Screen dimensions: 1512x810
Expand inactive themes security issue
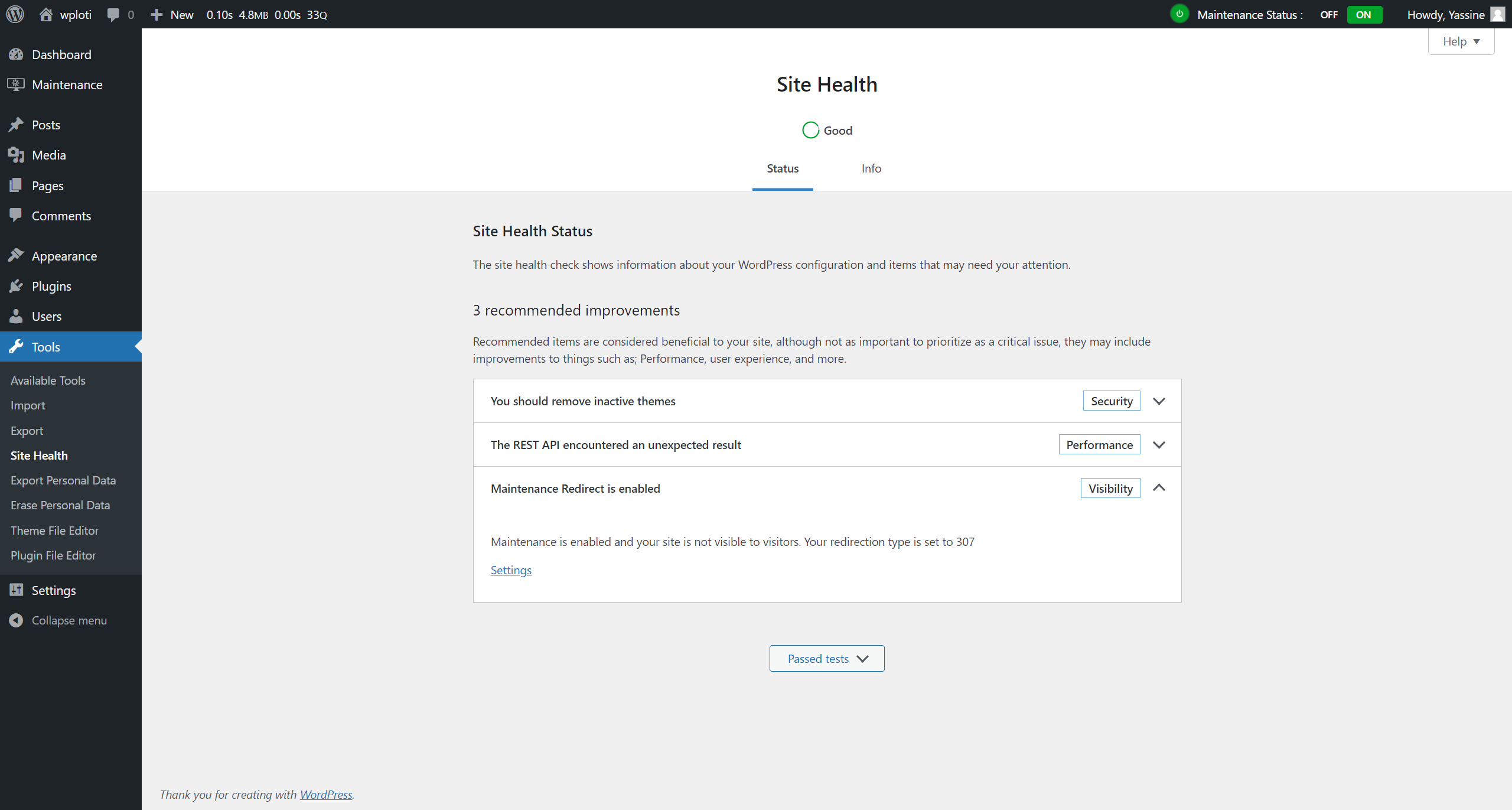tap(1159, 400)
